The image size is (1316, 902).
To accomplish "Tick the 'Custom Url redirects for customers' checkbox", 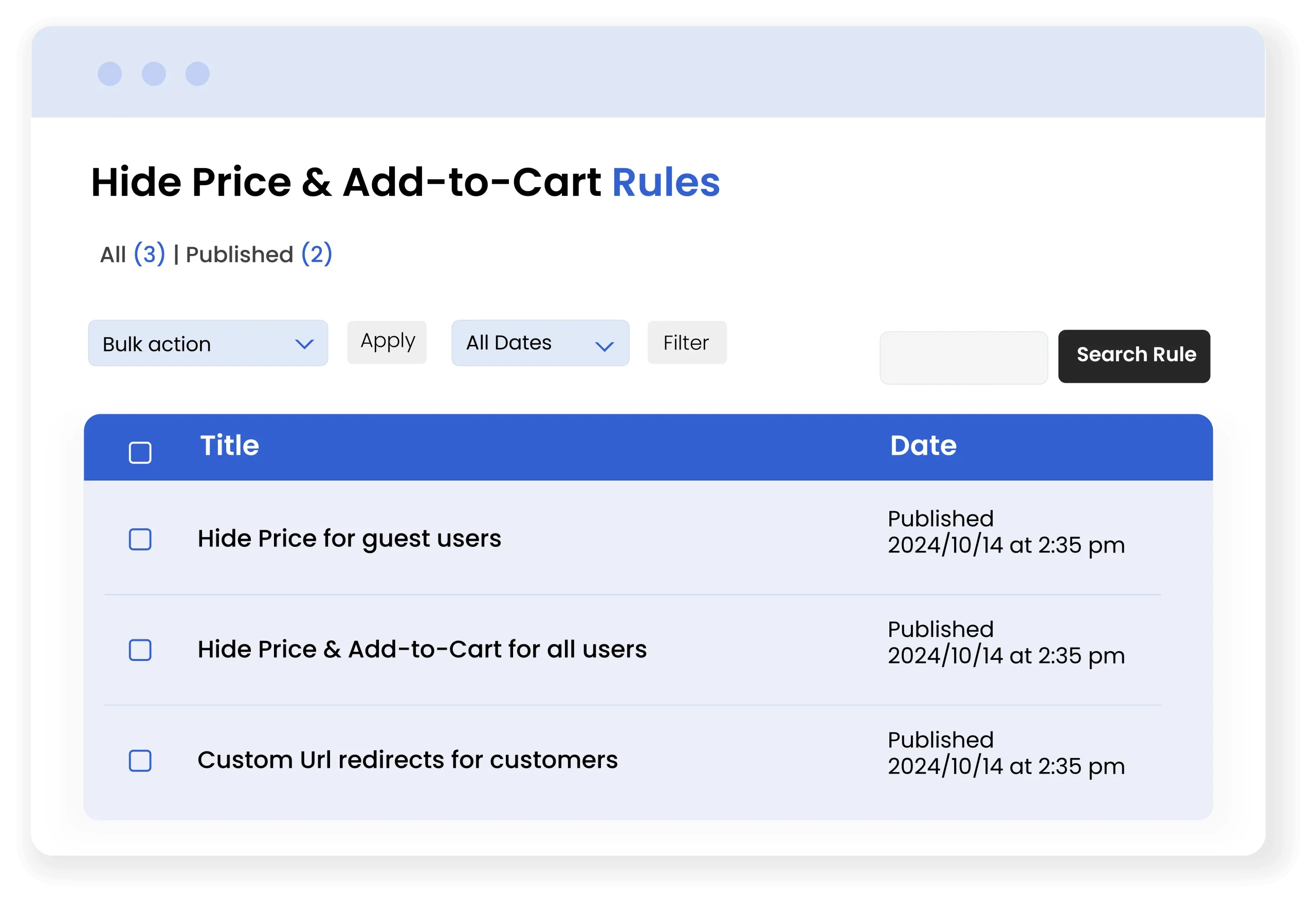I will click(x=140, y=761).
